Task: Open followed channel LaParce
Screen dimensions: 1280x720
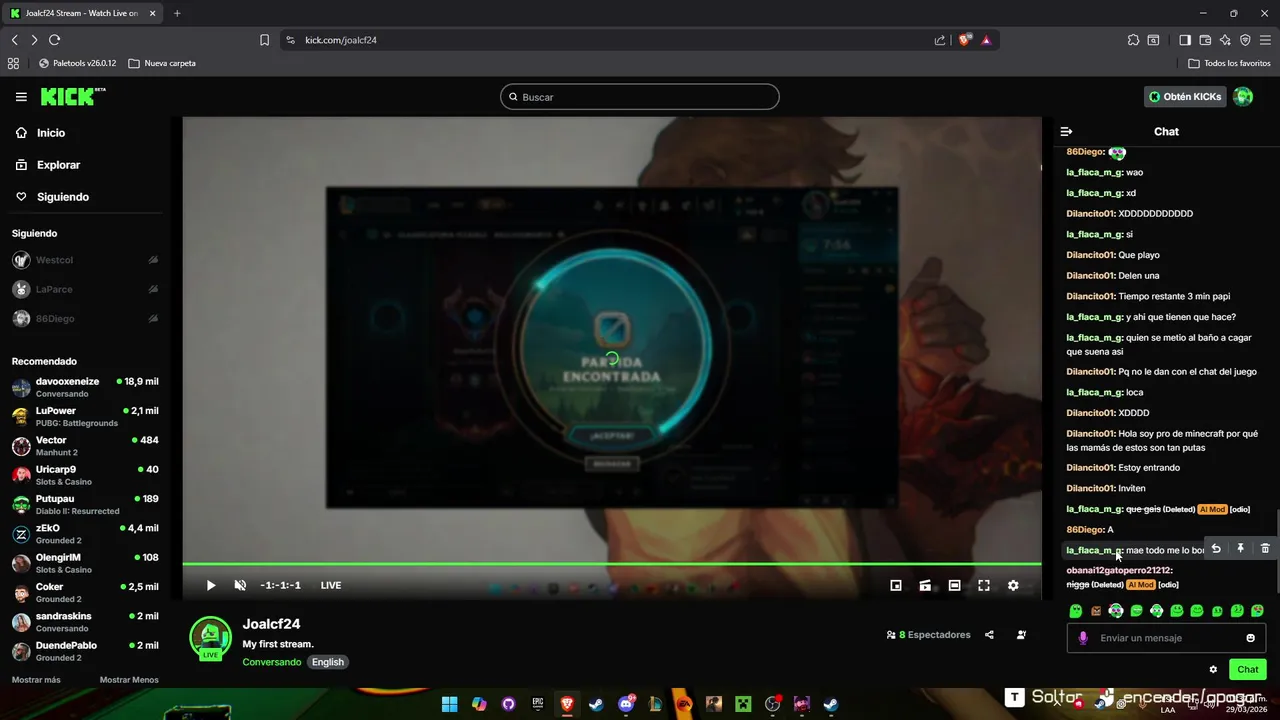Action: click(85, 289)
